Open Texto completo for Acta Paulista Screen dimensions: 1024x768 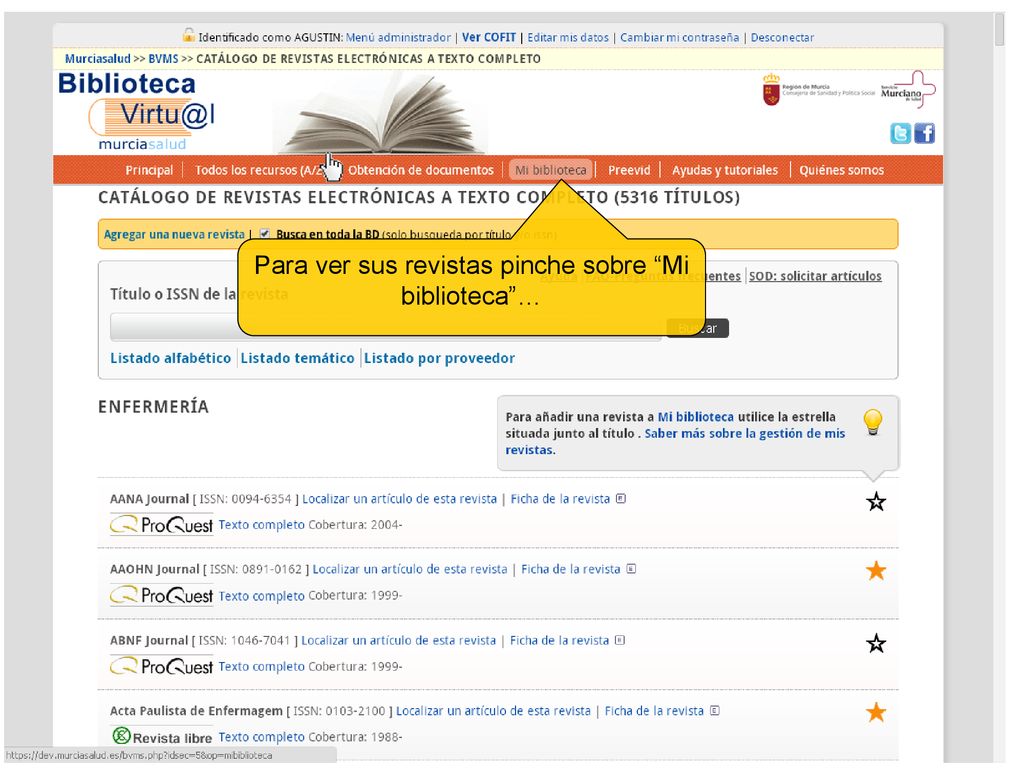pyautogui.click(x=262, y=737)
